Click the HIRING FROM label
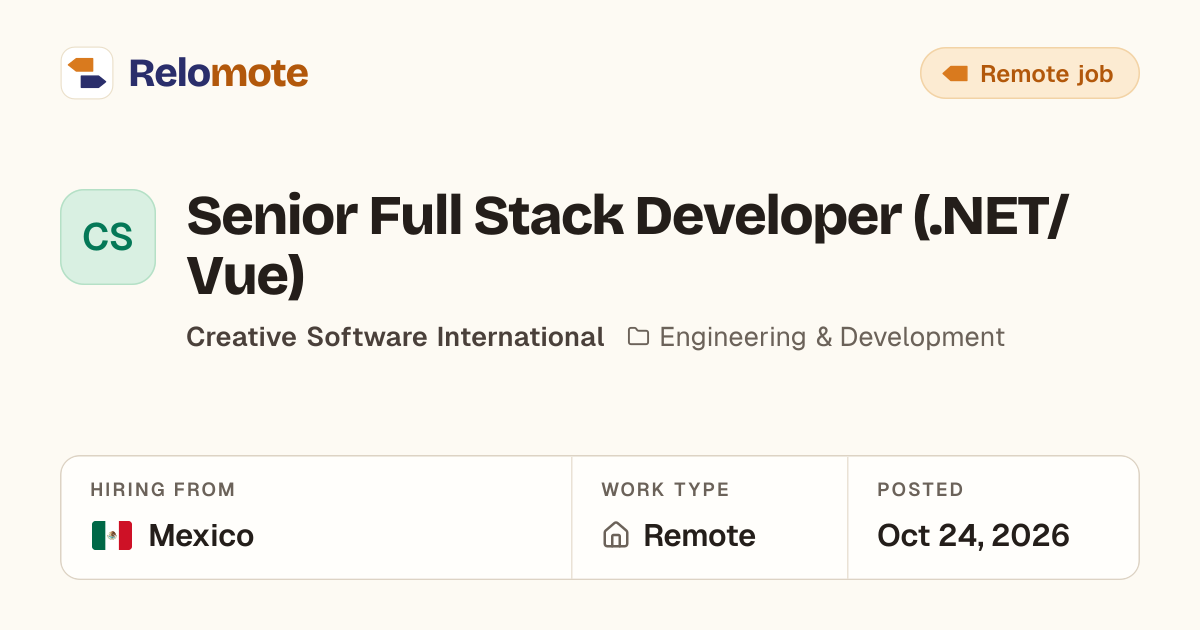Viewport: 1200px width, 630px height. click(x=163, y=490)
